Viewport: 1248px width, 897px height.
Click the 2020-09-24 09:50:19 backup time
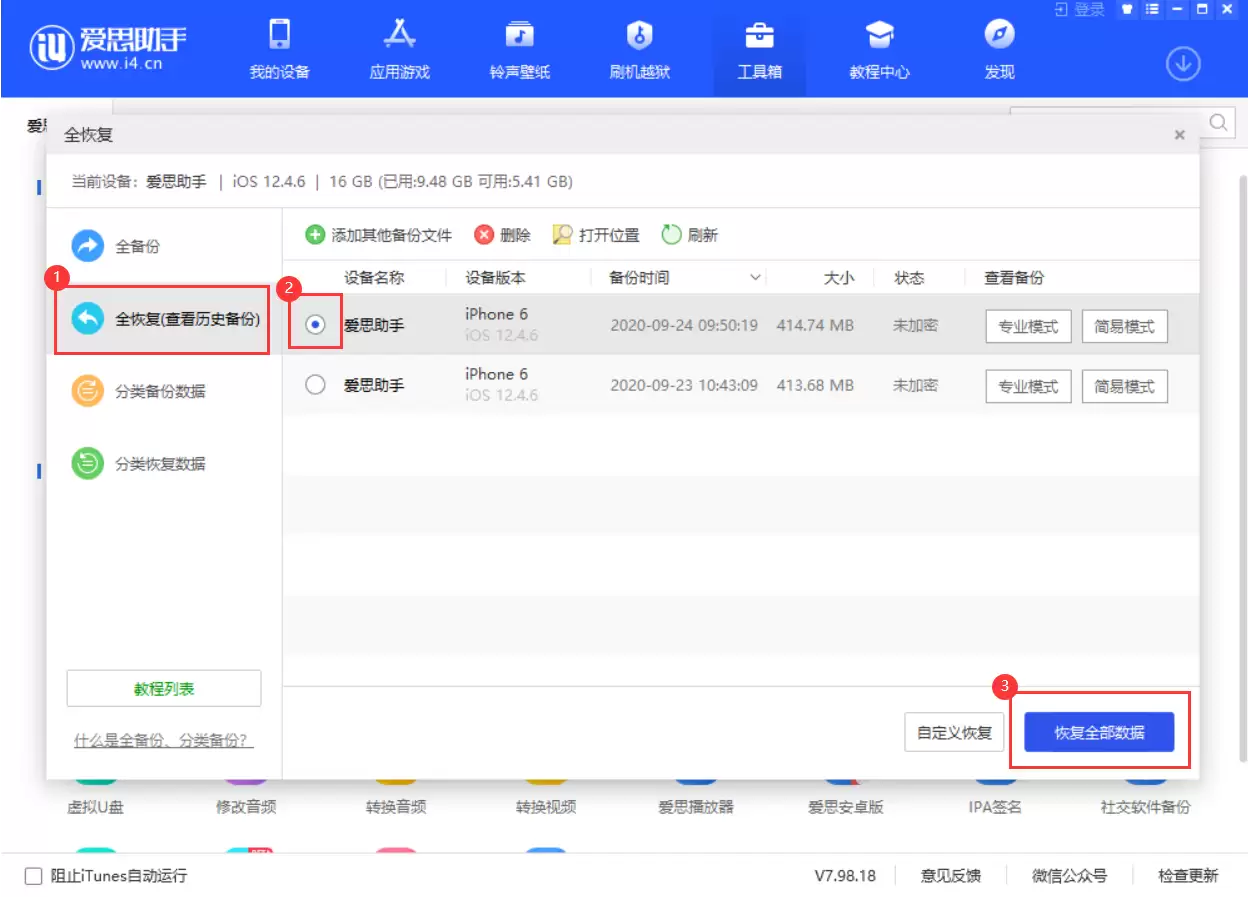point(684,326)
